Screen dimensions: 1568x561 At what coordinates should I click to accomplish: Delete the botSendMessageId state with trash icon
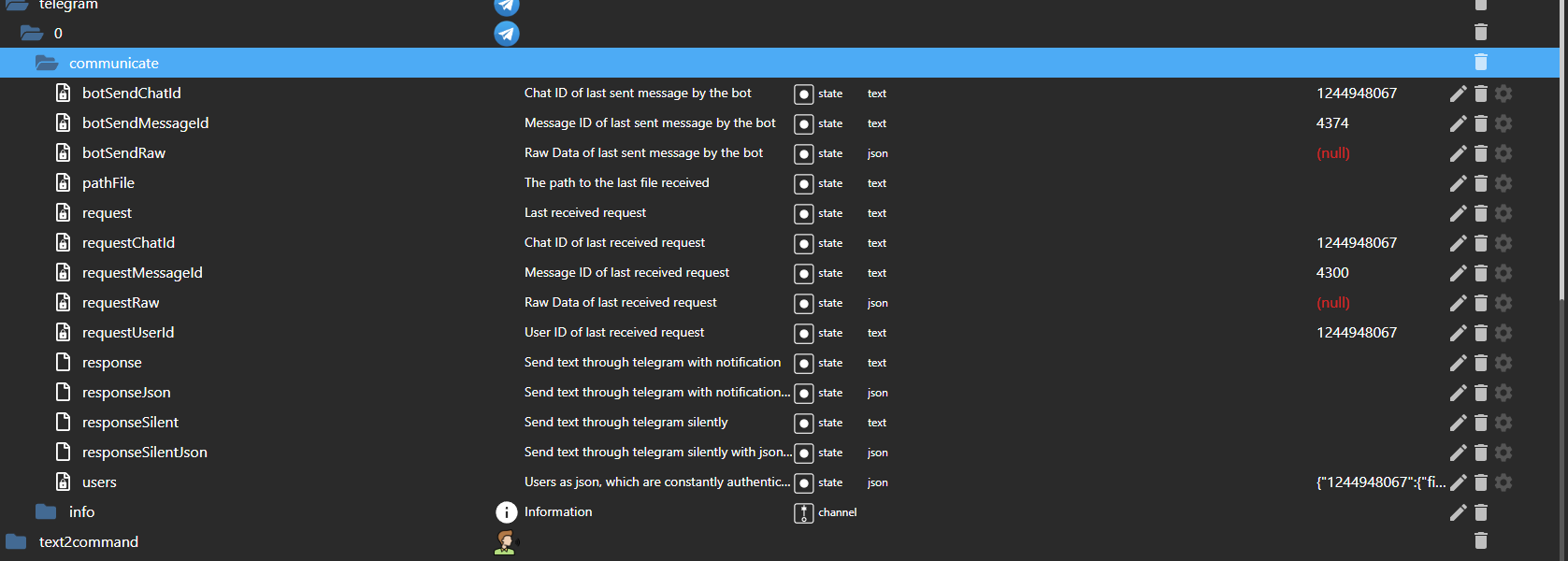pyautogui.click(x=1481, y=123)
